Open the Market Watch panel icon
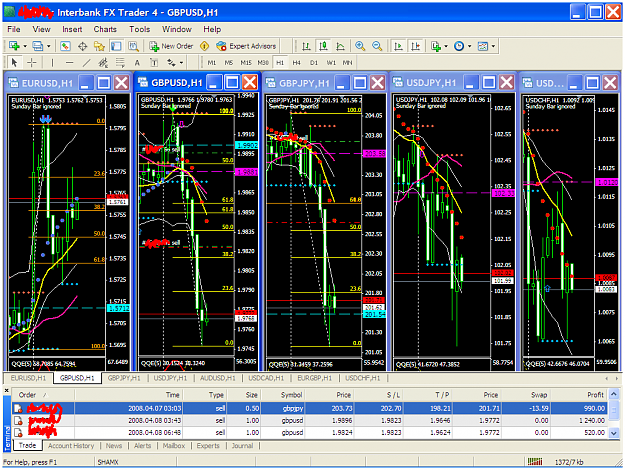 [65, 46]
